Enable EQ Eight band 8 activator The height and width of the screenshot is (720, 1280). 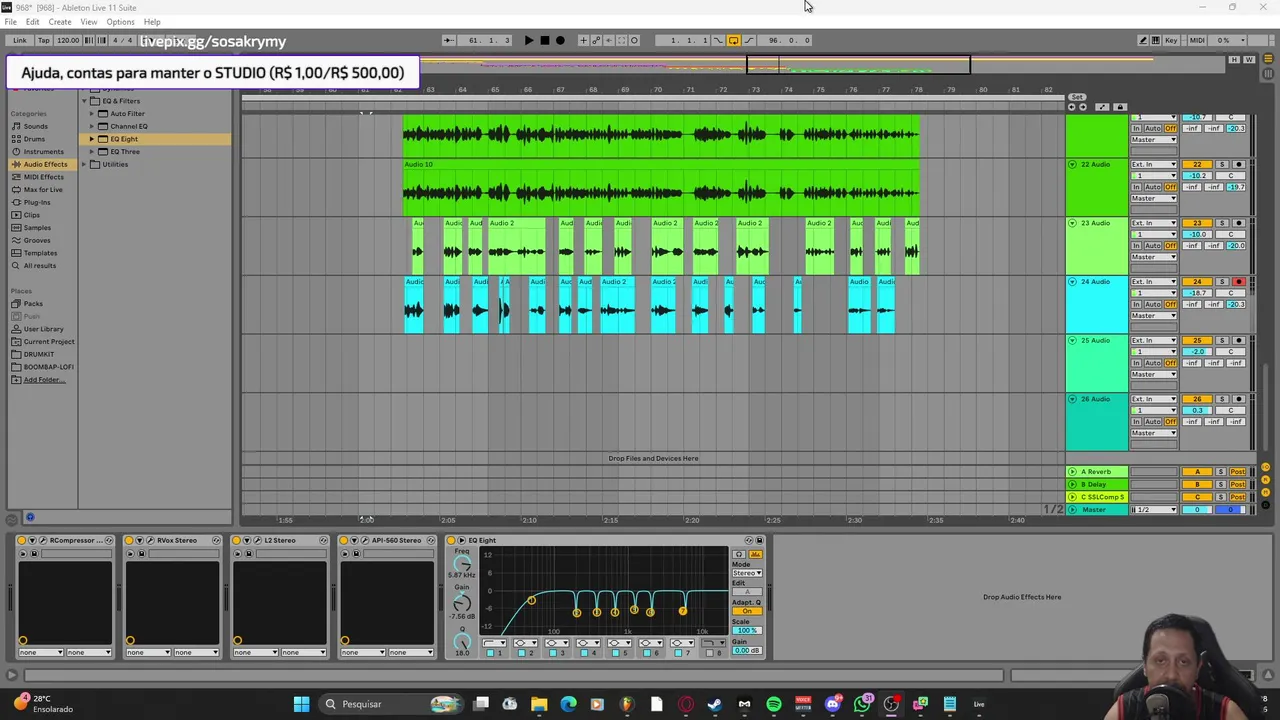pyautogui.click(x=711, y=653)
